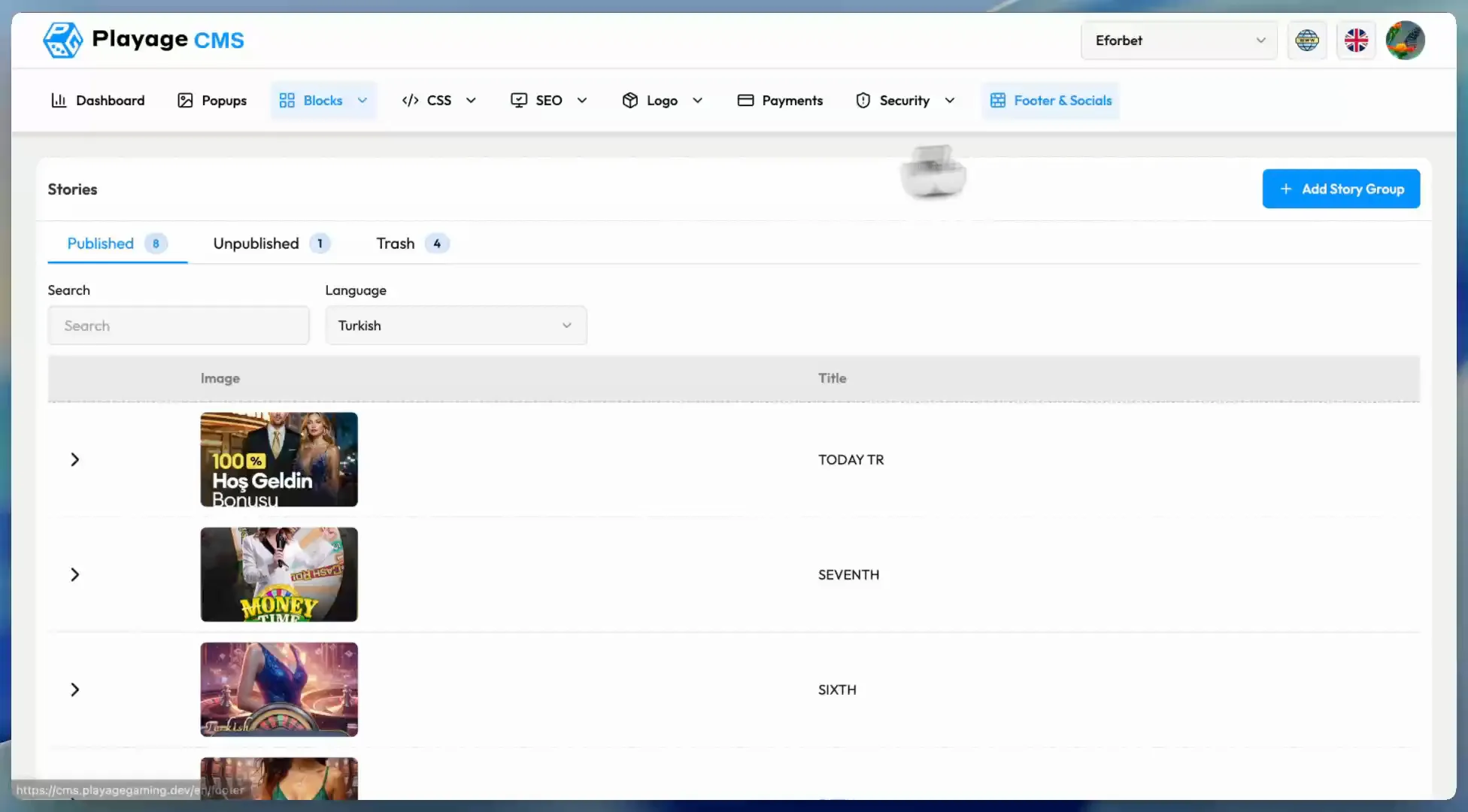Switch to the Unpublished tab
Image resolution: width=1468 pixels, height=812 pixels.
(271, 244)
